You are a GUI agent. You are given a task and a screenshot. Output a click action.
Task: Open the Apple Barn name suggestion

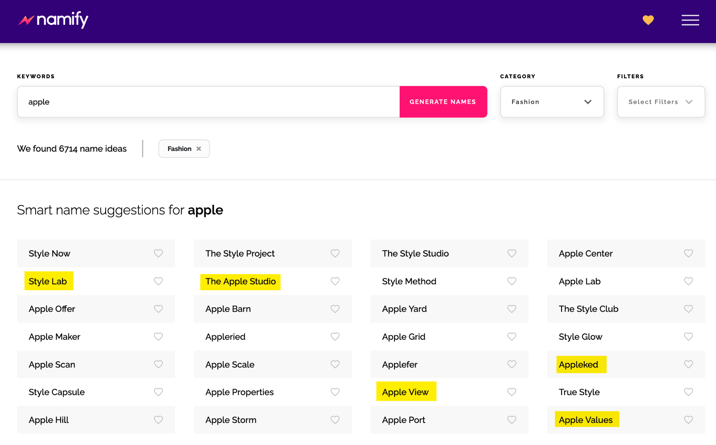click(229, 309)
